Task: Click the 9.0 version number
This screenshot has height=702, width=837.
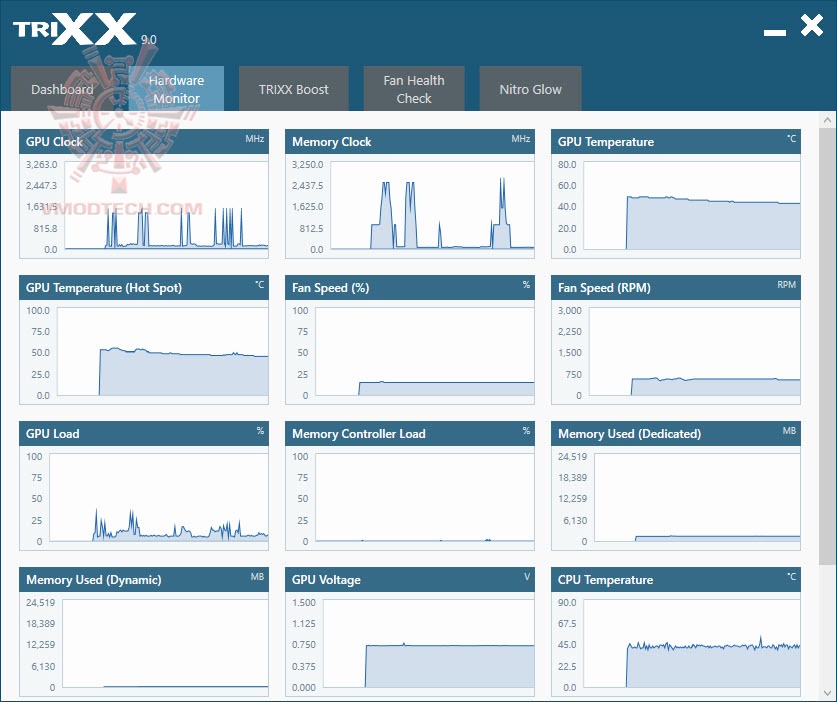Action: pyautogui.click(x=149, y=40)
